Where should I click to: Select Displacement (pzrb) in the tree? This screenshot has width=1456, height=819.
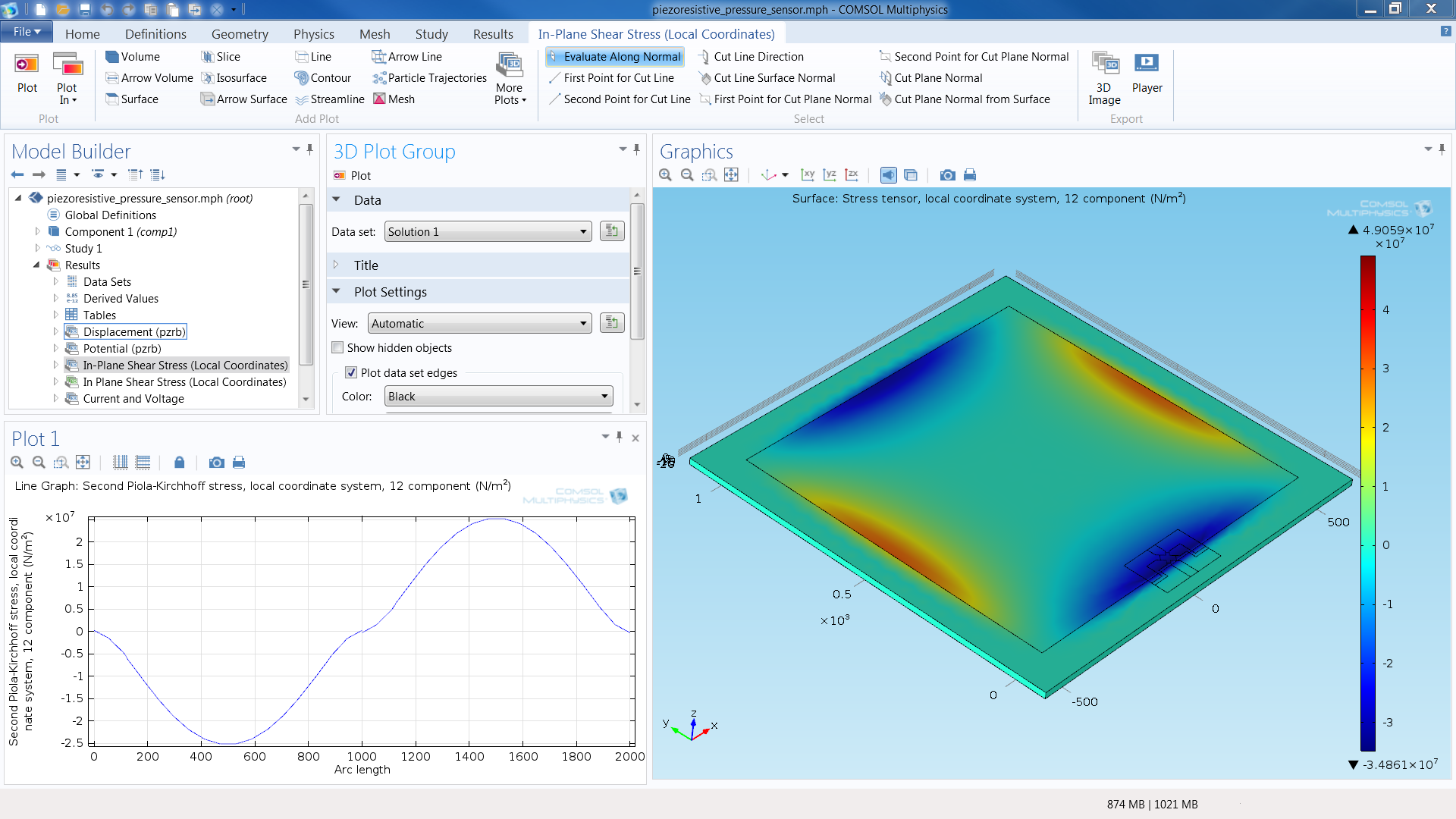[x=125, y=332]
